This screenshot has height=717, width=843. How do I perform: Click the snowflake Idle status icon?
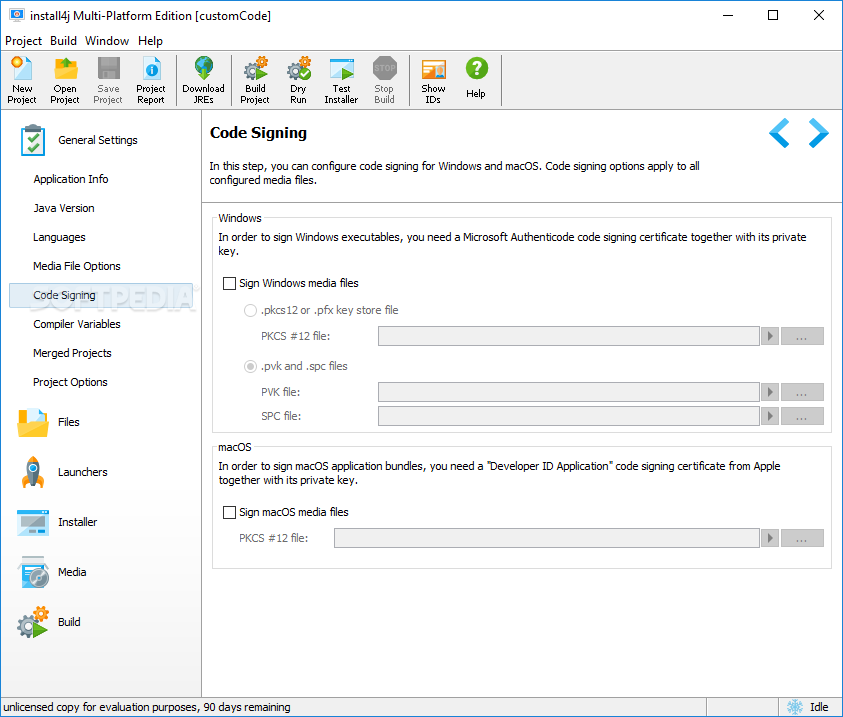click(x=795, y=707)
